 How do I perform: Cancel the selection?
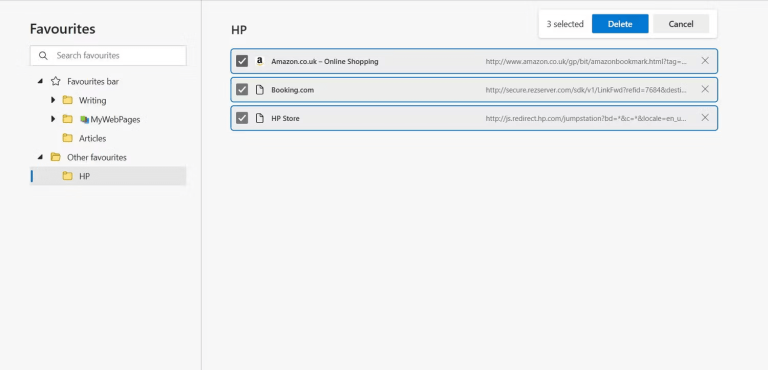tap(681, 24)
